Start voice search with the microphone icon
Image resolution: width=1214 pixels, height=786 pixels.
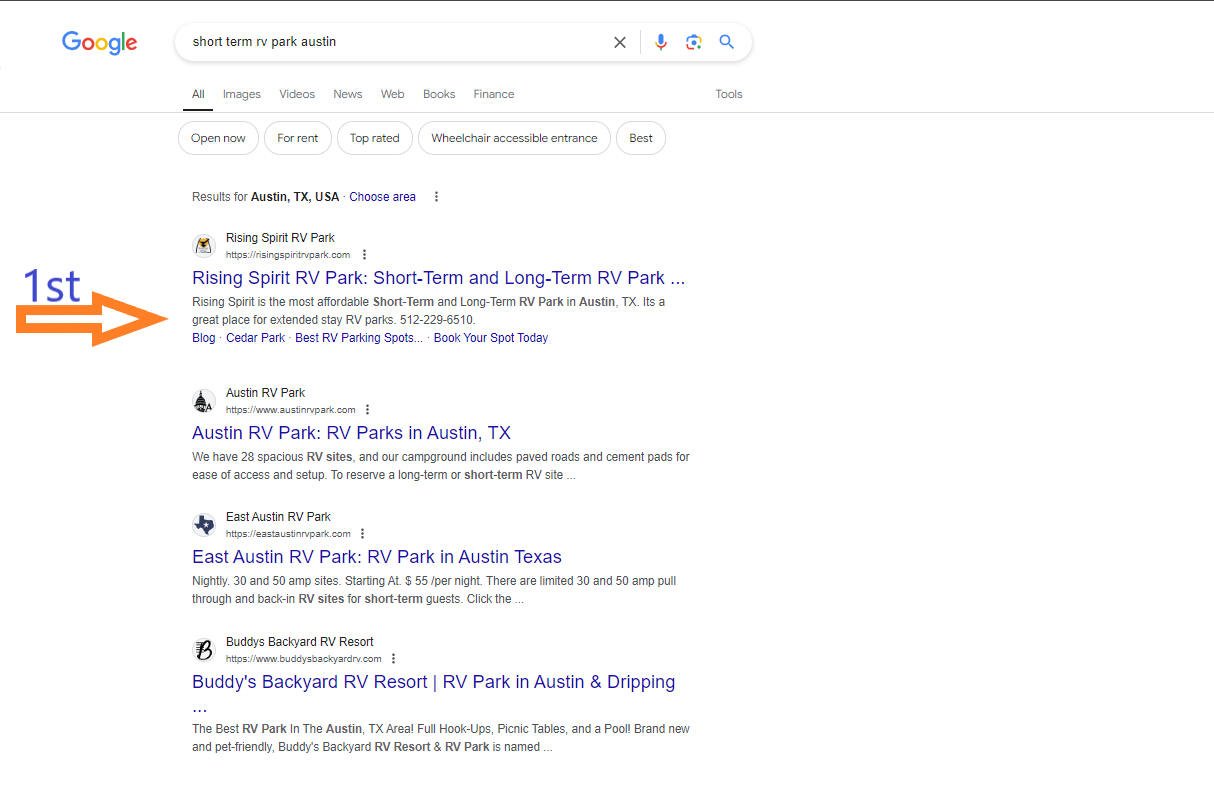661,42
